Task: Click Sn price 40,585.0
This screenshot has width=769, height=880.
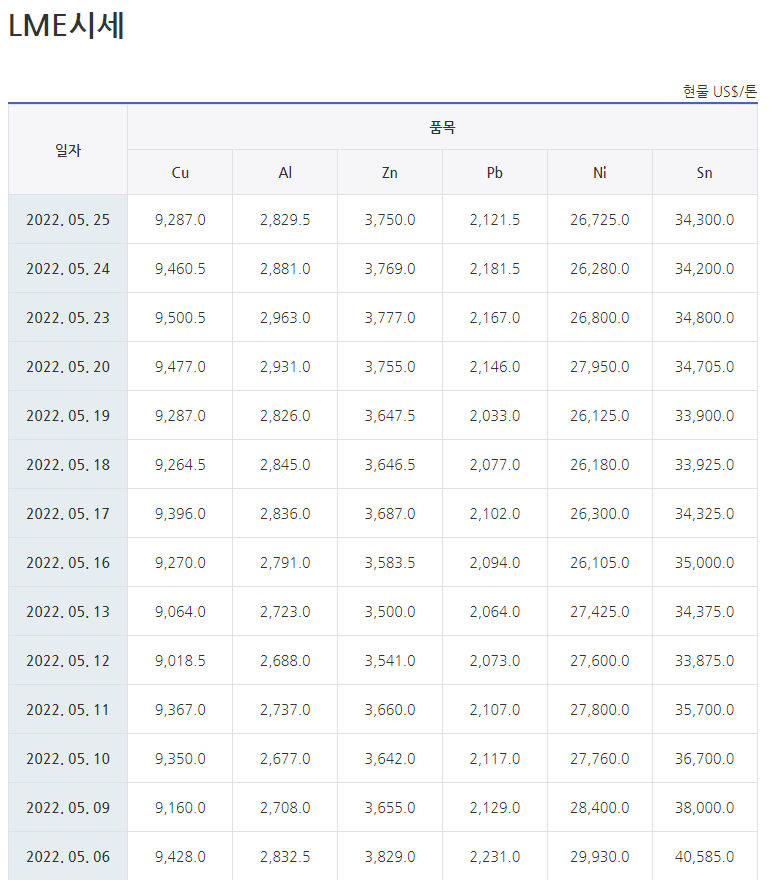Action: click(705, 856)
